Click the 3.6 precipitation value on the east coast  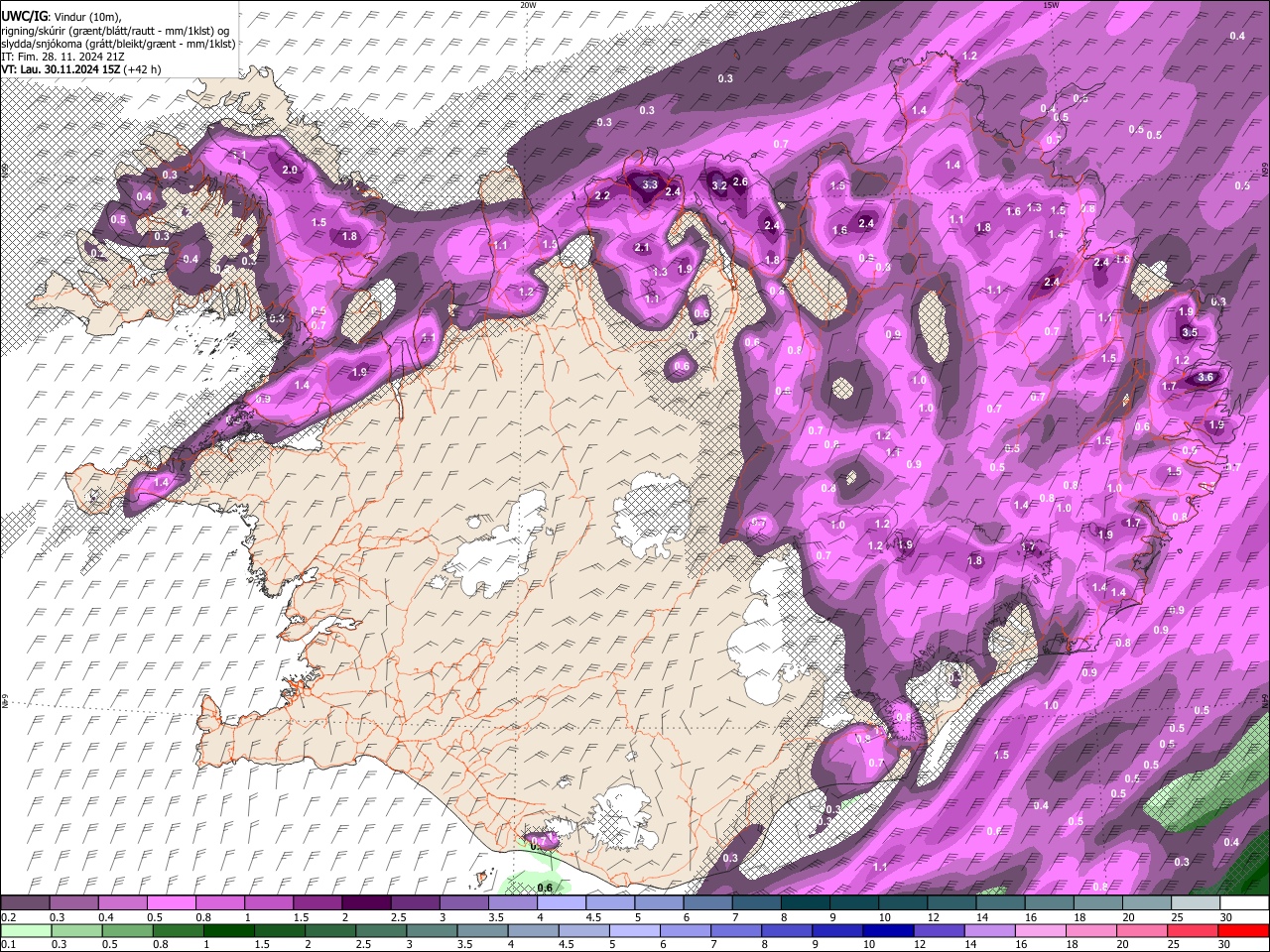pyautogui.click(x=1206, y=377)
